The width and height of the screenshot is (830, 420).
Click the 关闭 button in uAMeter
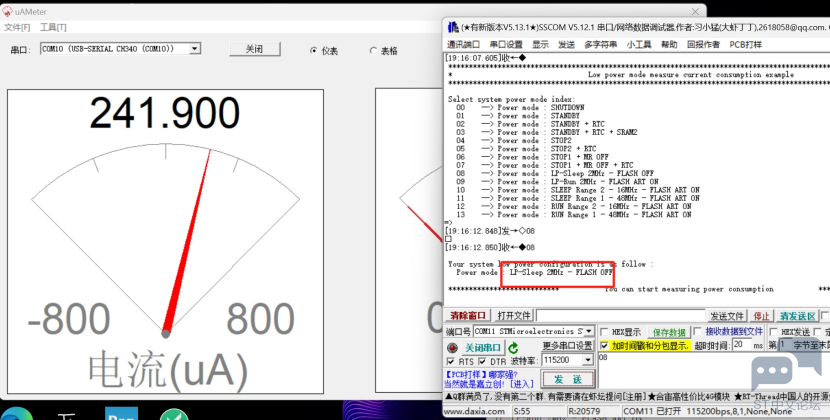point(255,49)
